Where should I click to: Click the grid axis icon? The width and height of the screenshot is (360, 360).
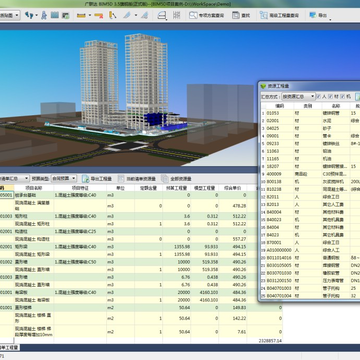click(177, 15)
